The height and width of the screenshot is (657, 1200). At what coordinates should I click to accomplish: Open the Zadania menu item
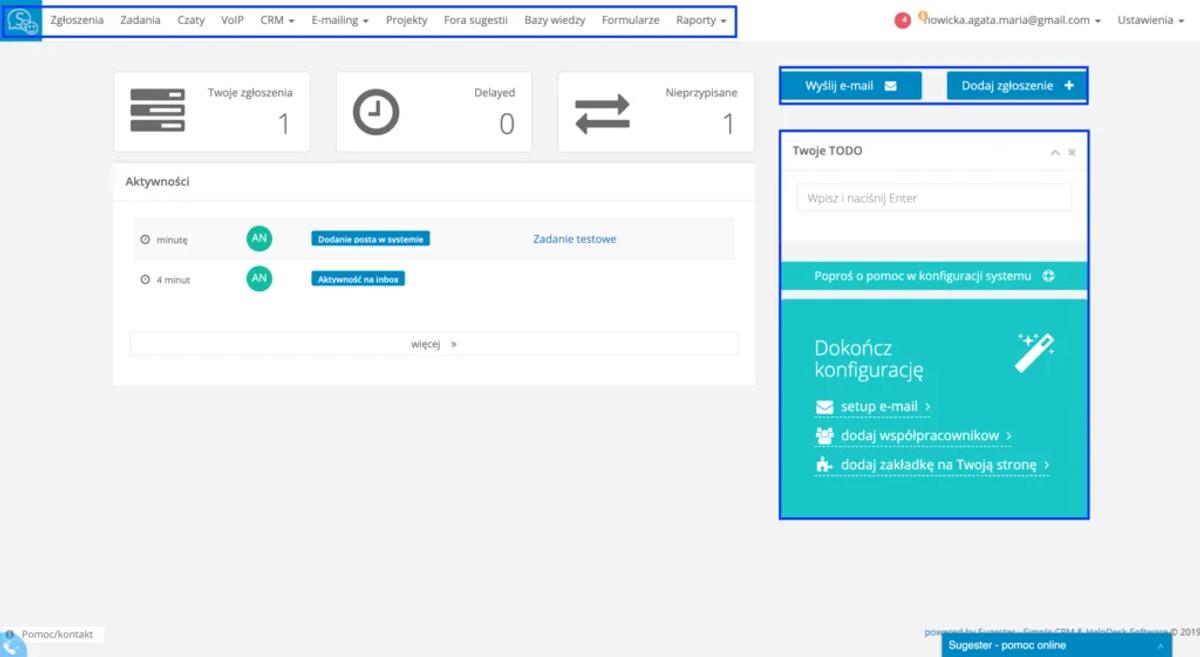(x=140, y=20)
